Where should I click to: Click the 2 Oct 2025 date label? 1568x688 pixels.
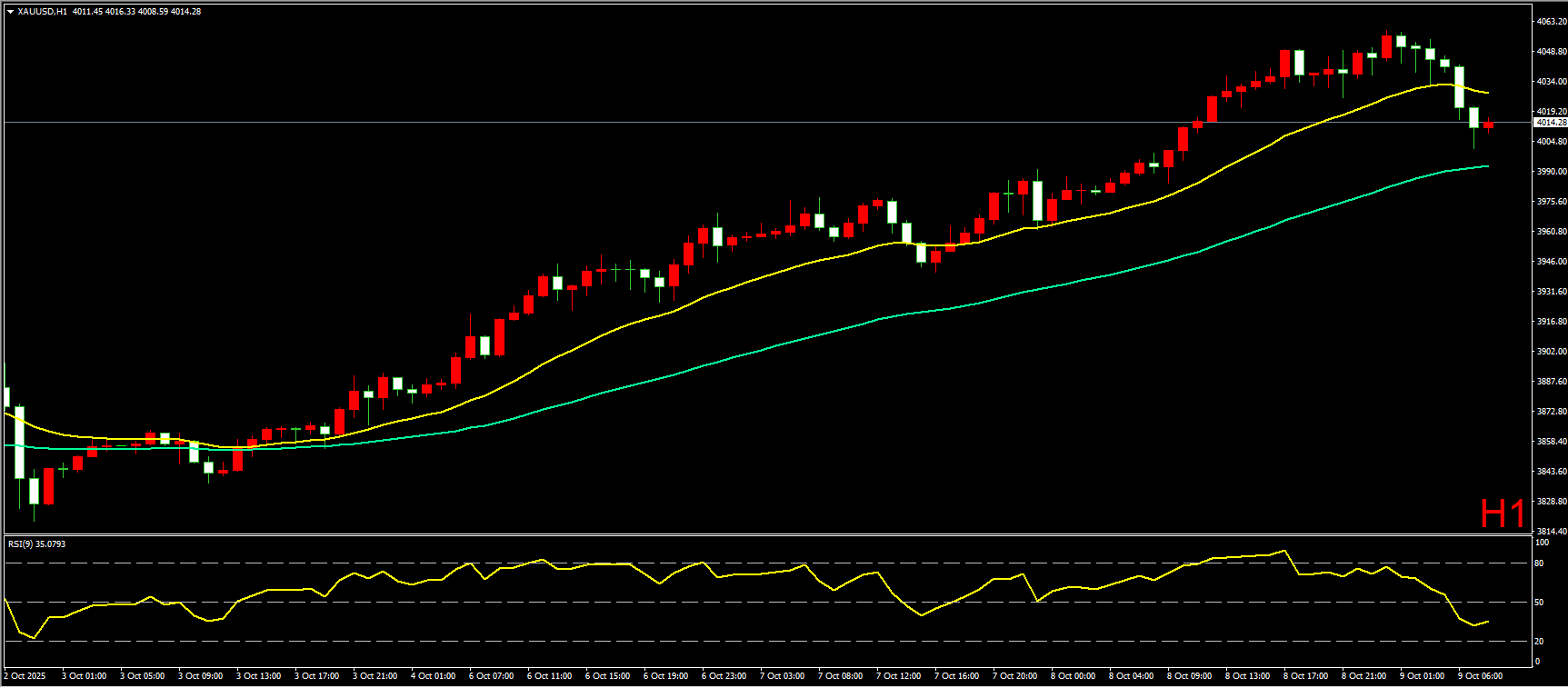[x=25, y=676]
